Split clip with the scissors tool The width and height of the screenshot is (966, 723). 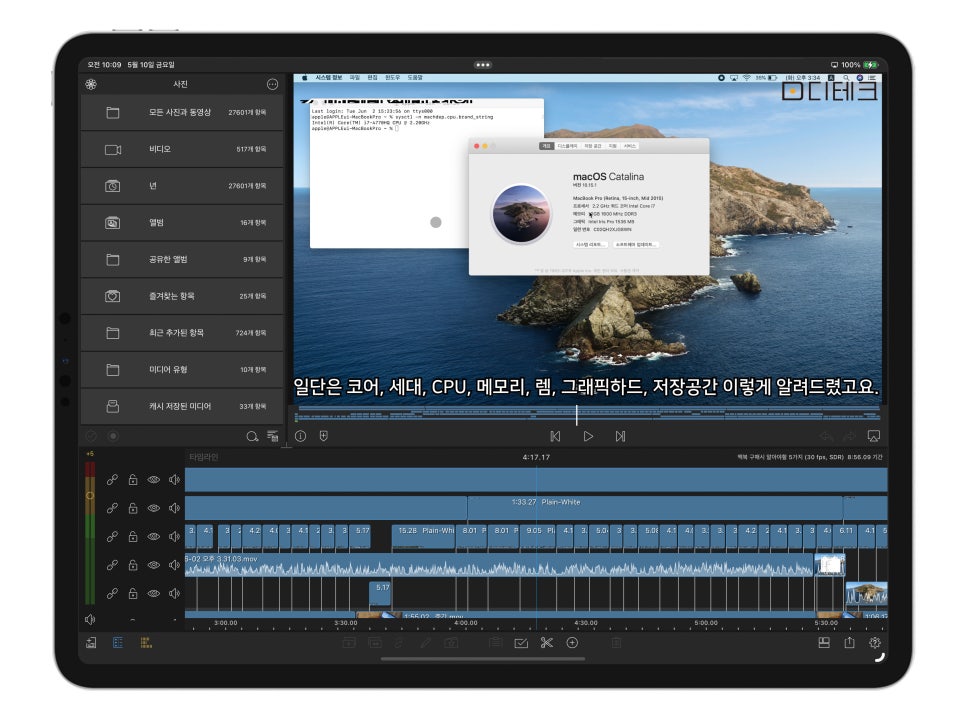(546, 643)
